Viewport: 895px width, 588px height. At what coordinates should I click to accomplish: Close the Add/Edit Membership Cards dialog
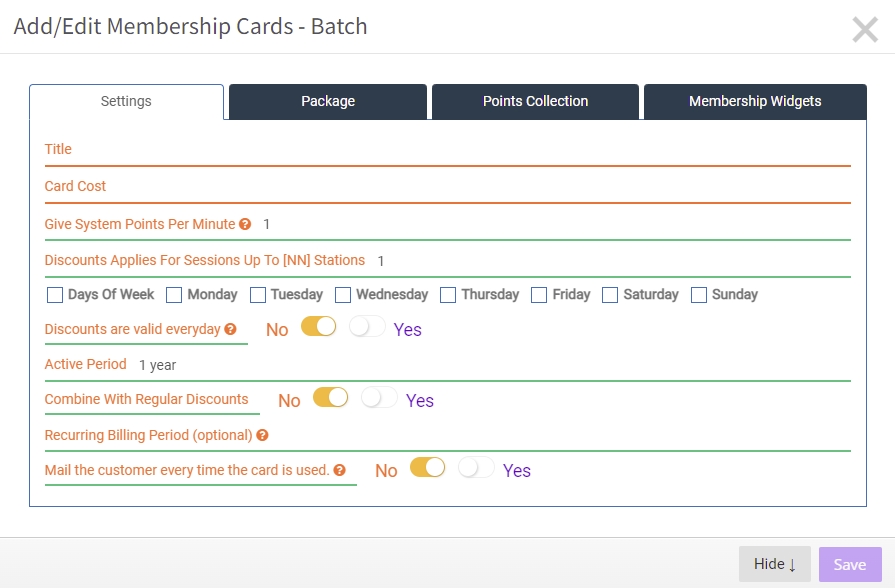pos(865,30)
